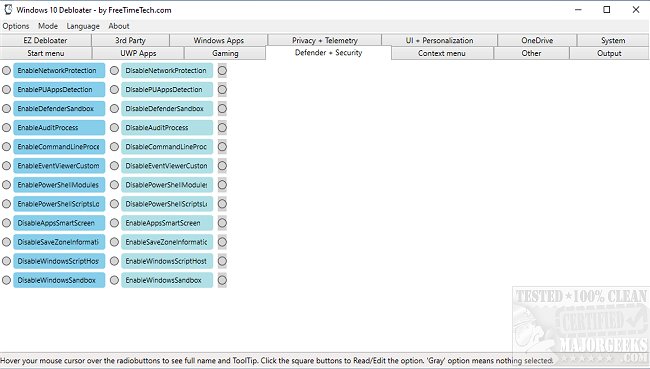
Task: Click the square edit button for the AuditProcess row
Action: [222, 128]
